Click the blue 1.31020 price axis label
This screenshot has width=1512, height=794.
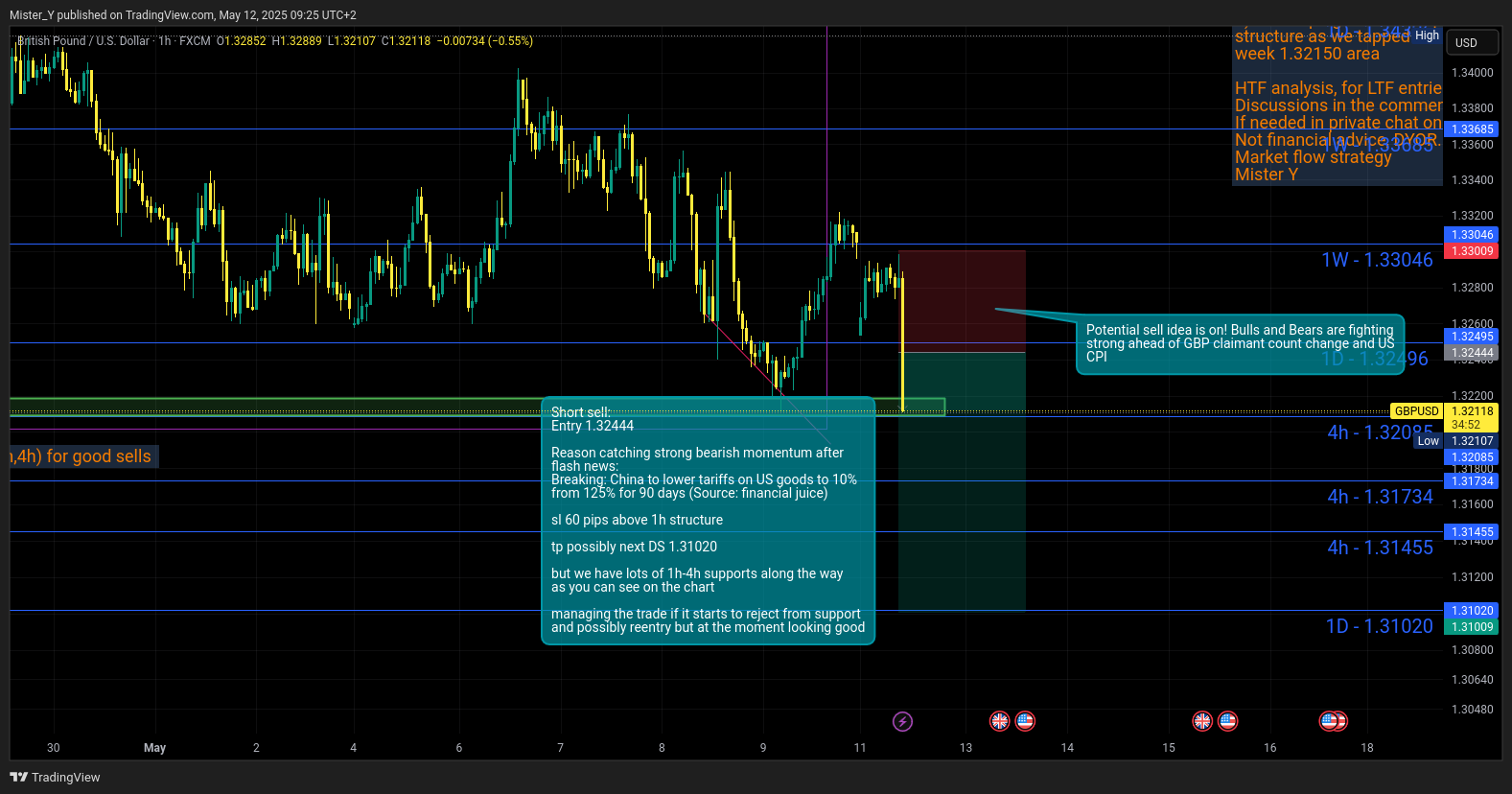1472,611
